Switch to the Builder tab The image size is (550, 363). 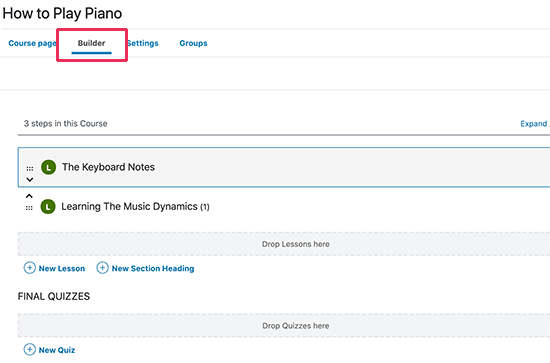pos(91,43)
